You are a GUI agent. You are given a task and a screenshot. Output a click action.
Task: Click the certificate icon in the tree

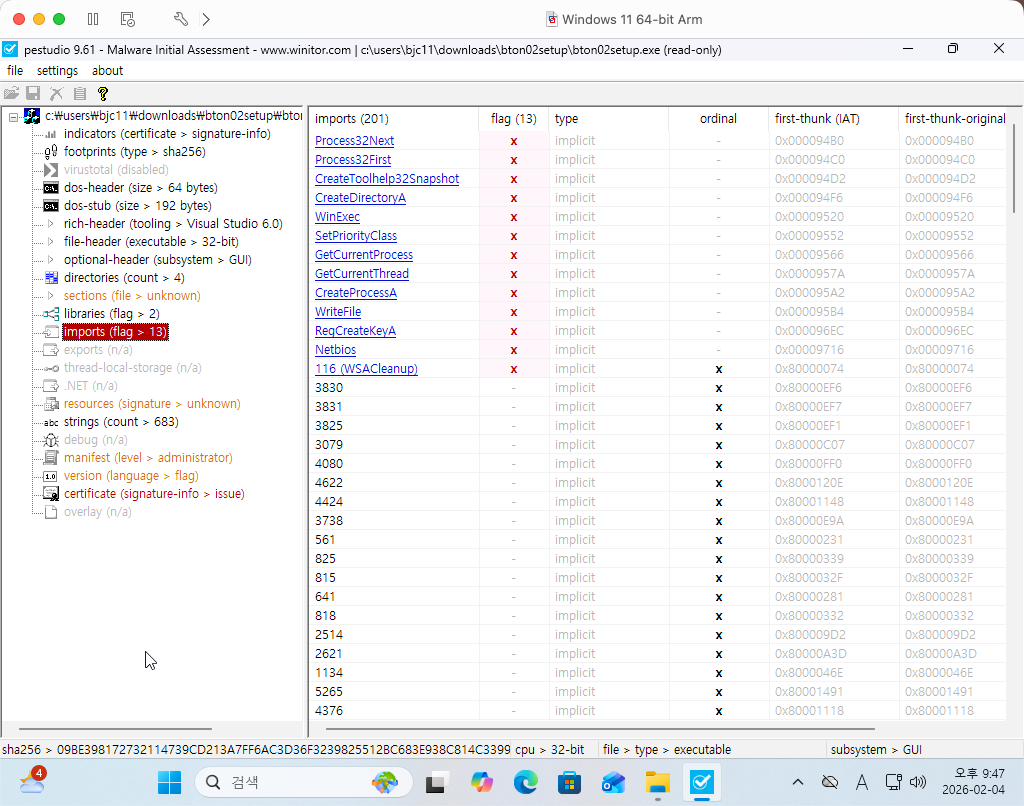pos(51,494)
